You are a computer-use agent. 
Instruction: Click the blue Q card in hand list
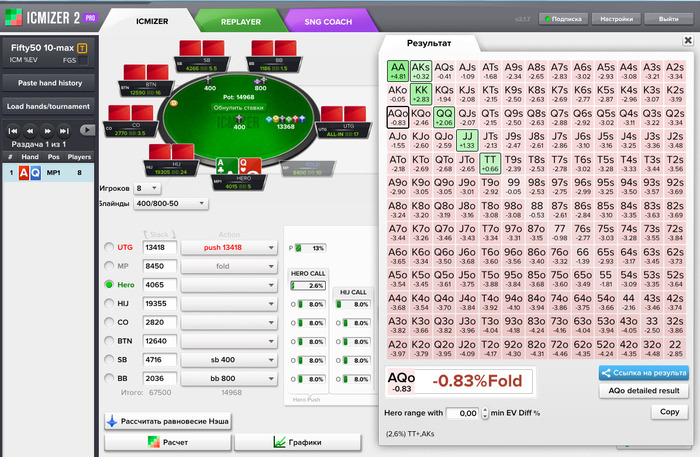[35, 173]
